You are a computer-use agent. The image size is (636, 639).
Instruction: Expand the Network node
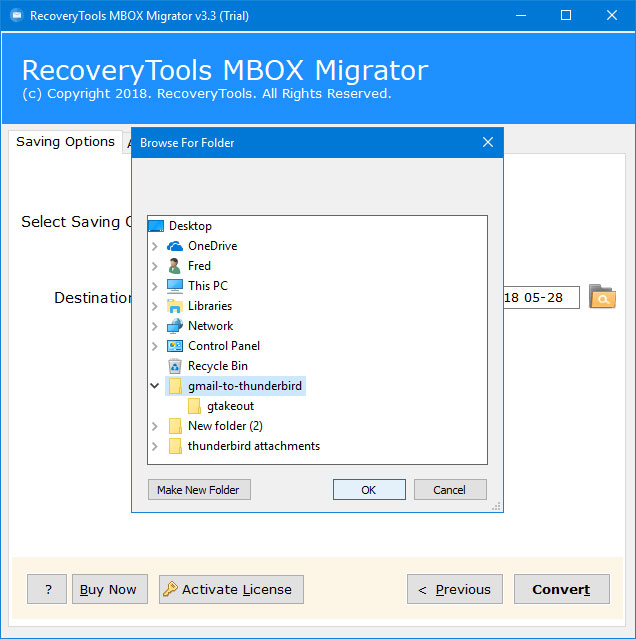click(155, 326)
